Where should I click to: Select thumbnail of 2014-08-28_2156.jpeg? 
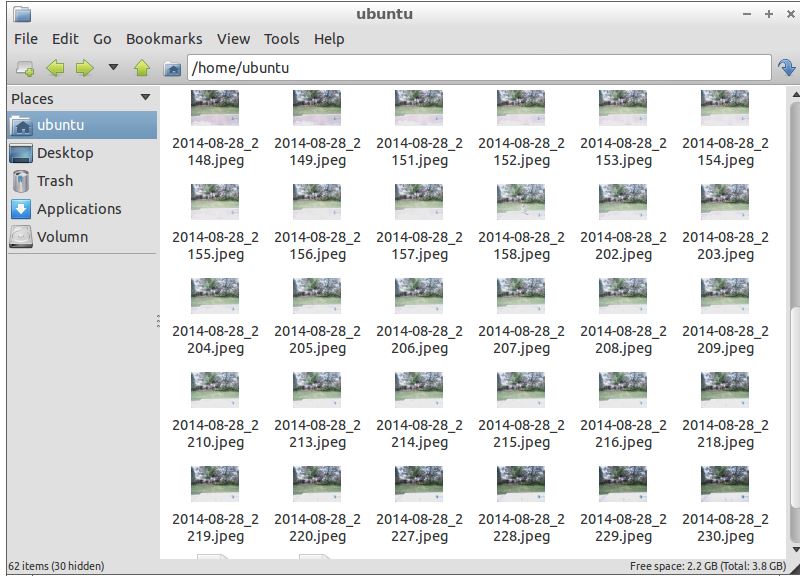(x=317, y=202)
